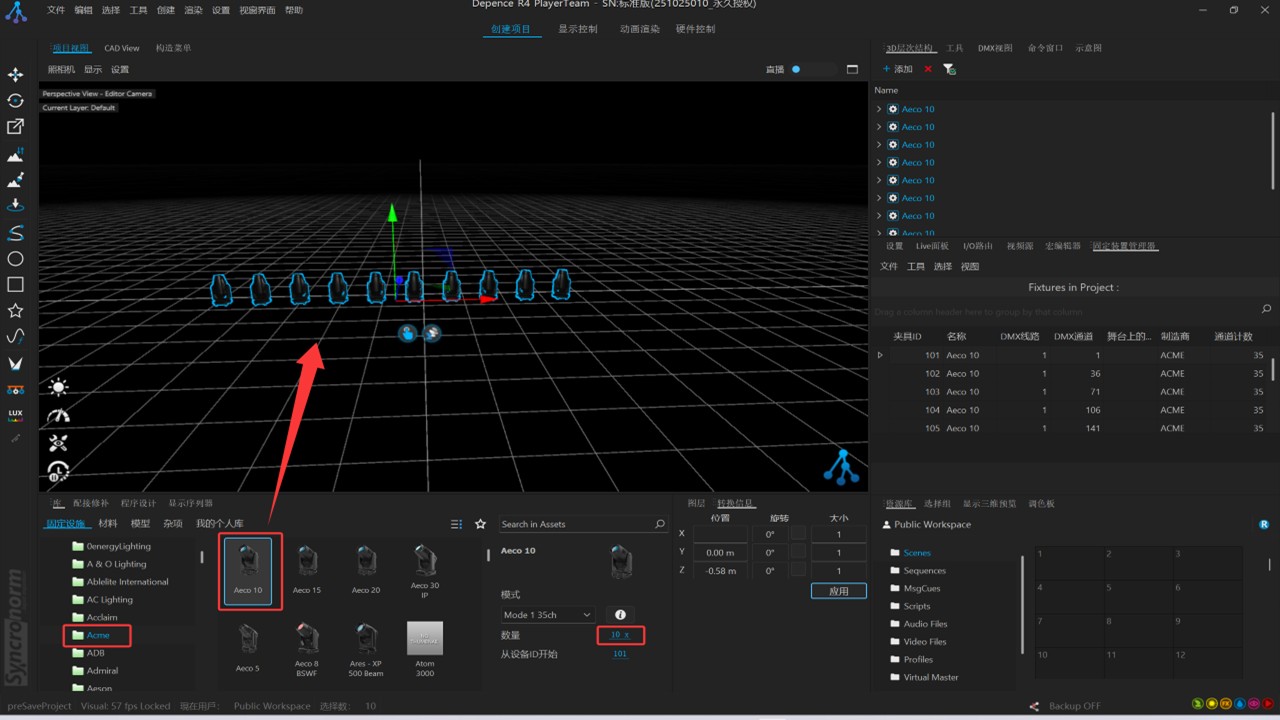1280x720 pixels.
Task: Click the filter icon in 3D hierarchy
Action: coord(949,69)
